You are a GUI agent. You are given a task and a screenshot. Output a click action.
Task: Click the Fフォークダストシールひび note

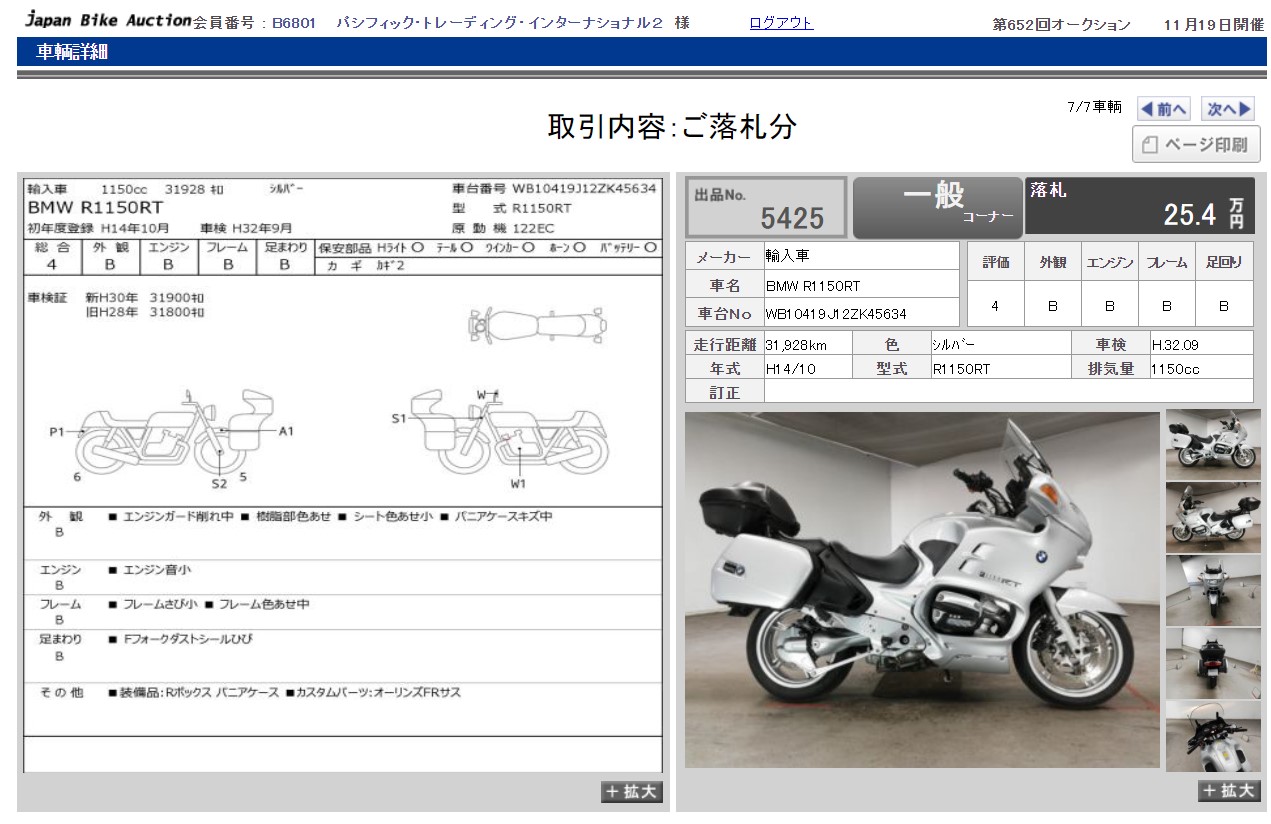180,639
